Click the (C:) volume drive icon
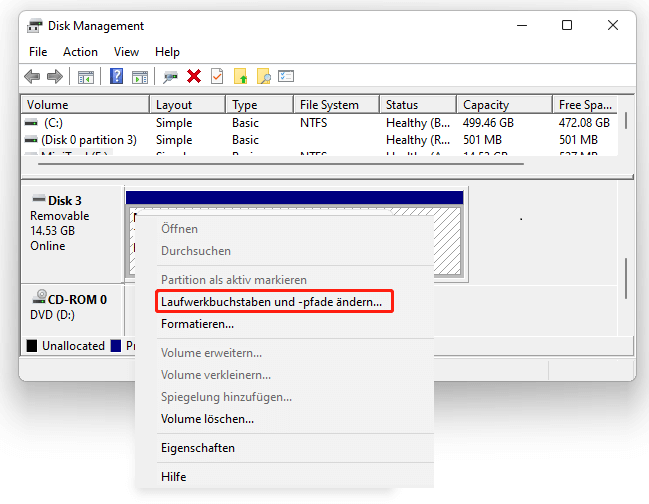 pyautogui.click(x=31, y=123)
